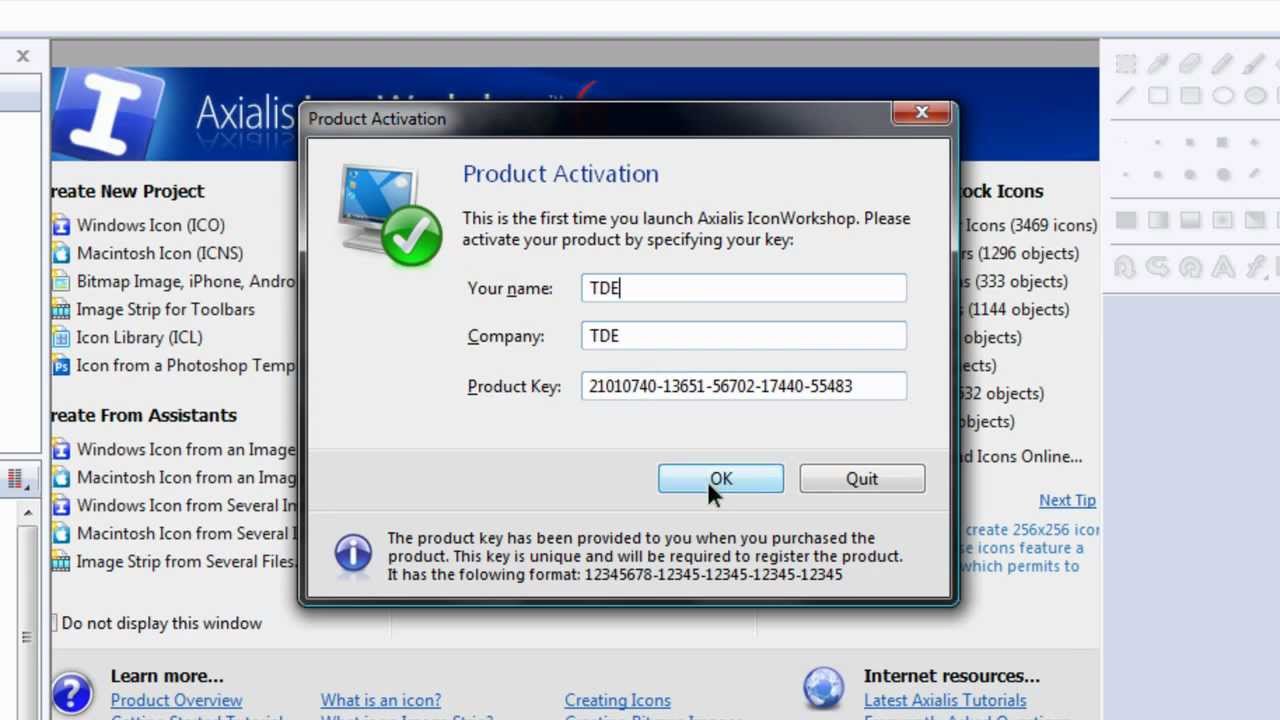Select the Pencil tool in the drawing toolbar
The height and width of the screenshot is (720, 1280).
pyautogui.click(x=1222, y=63)
